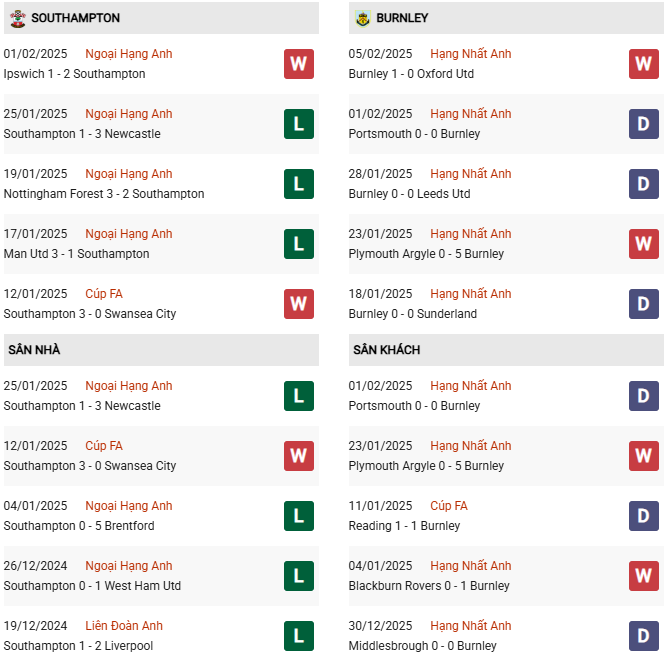This screenshot has height=661, width=666.
Task: Open Cúp FA link for Reading match
Action: [x=448, y=506]
